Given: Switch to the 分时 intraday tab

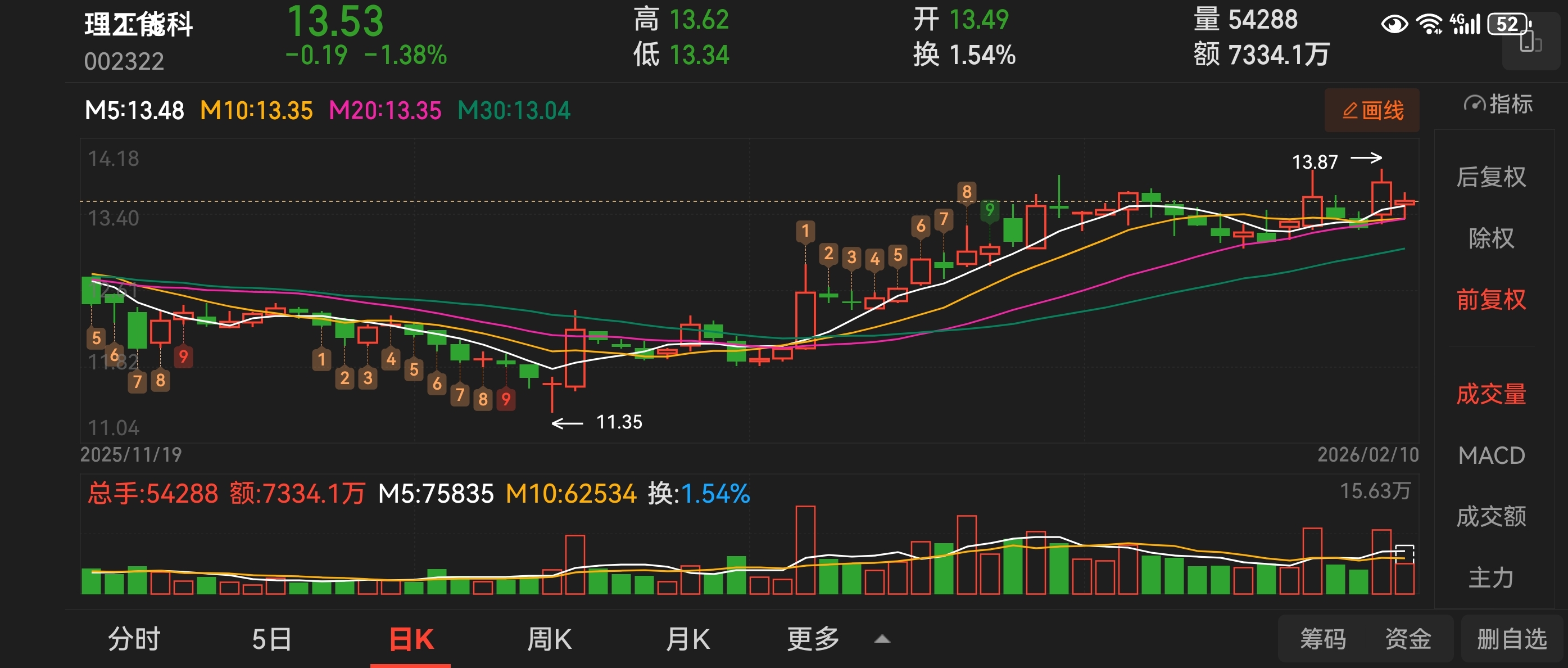Looking at the screenshot, I should click(134, 639).
